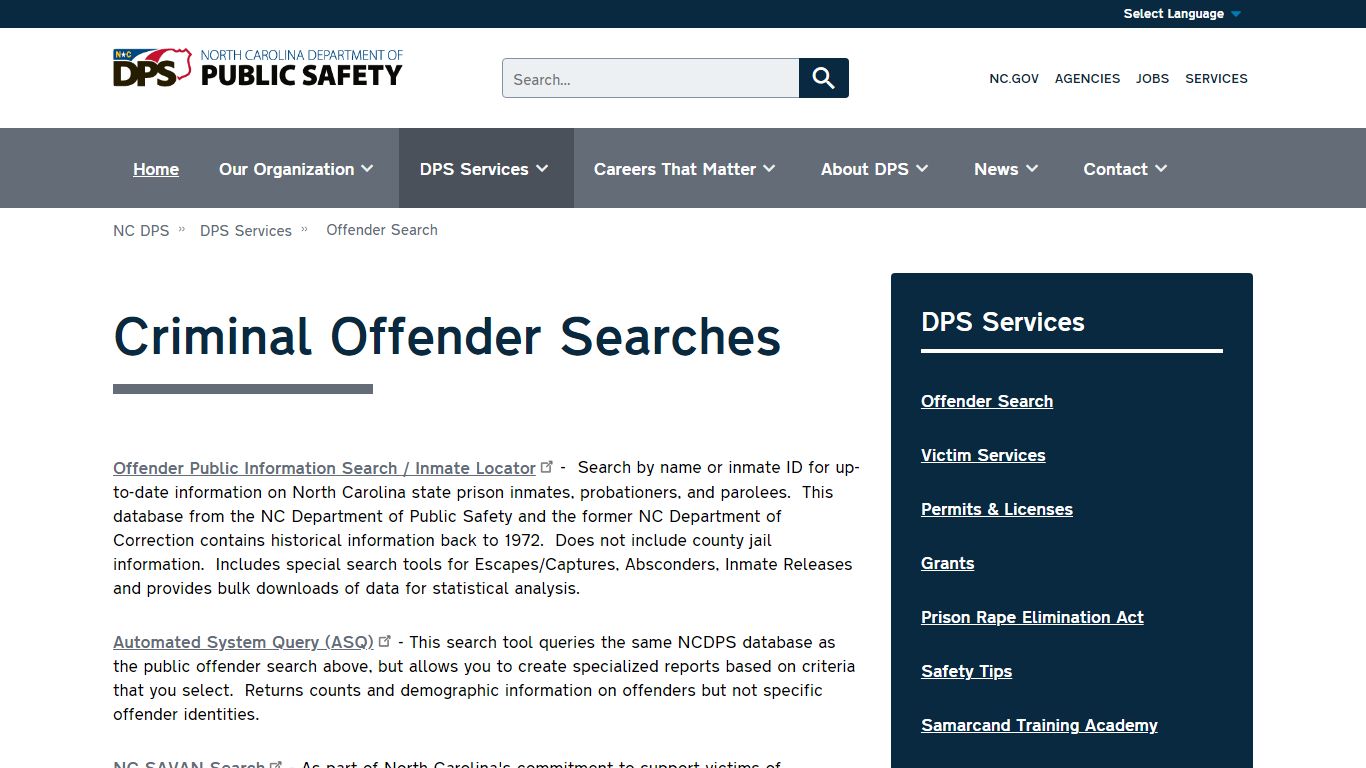This screenshot has height=768, width=1366.
Task: Click the magnifying glass search button
Action: [824, 78]
